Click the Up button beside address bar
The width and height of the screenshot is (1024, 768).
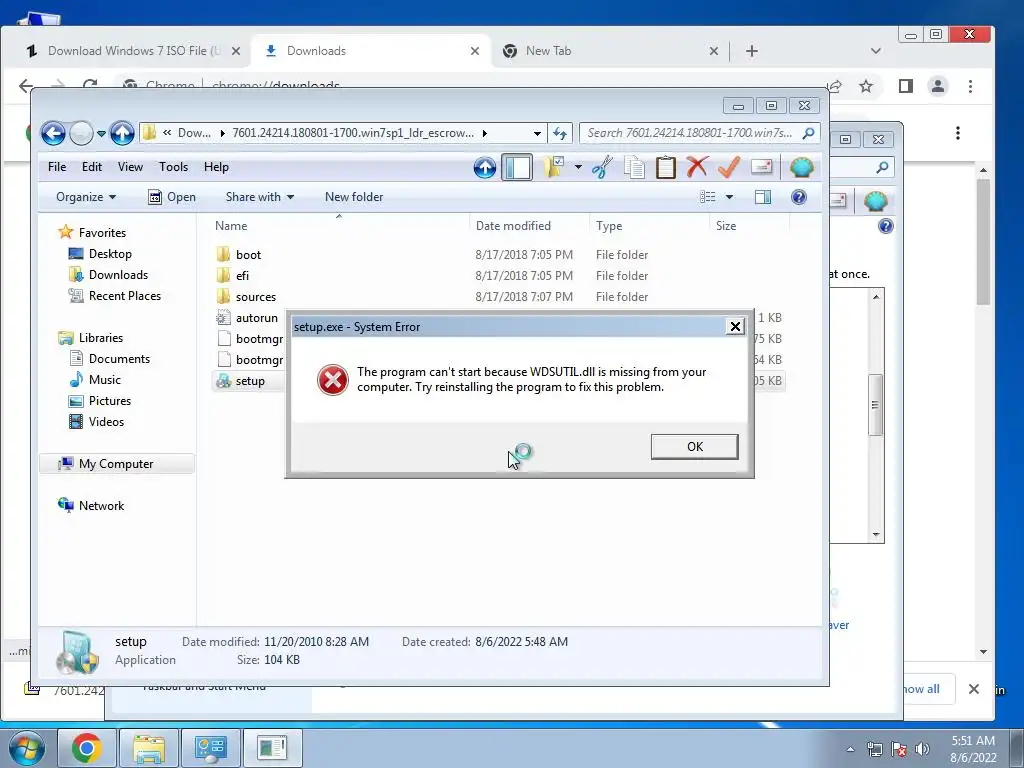tap(121, 133)
